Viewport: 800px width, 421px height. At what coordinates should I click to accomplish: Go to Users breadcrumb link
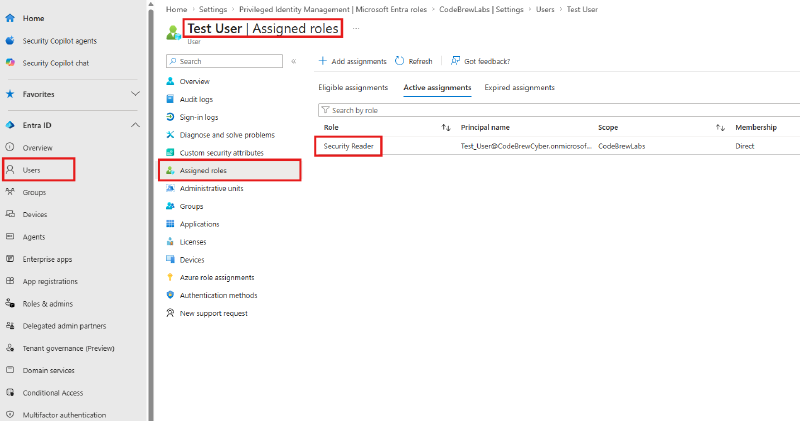(x=545, y=9)
